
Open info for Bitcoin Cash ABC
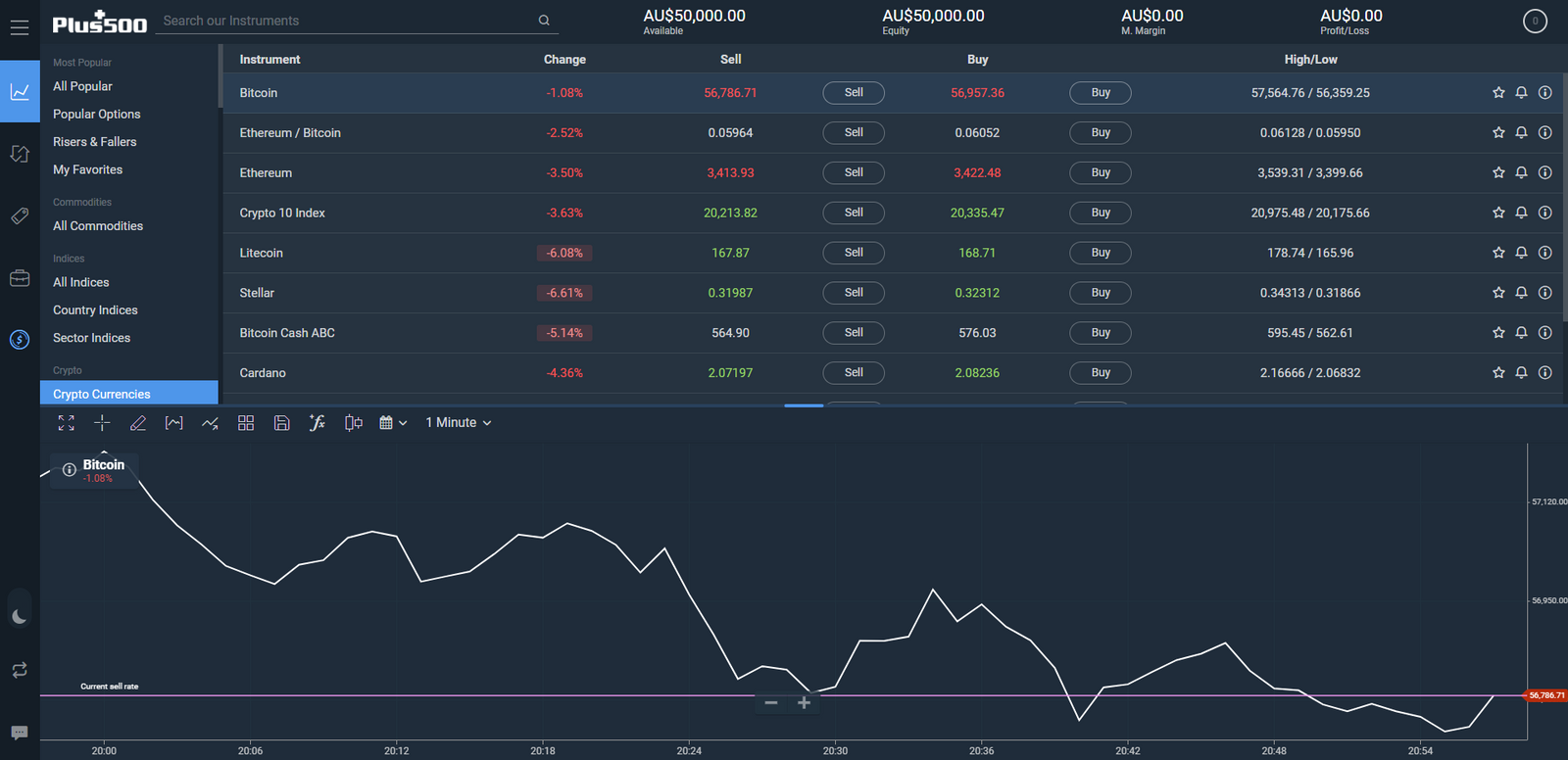(1545, 333)
